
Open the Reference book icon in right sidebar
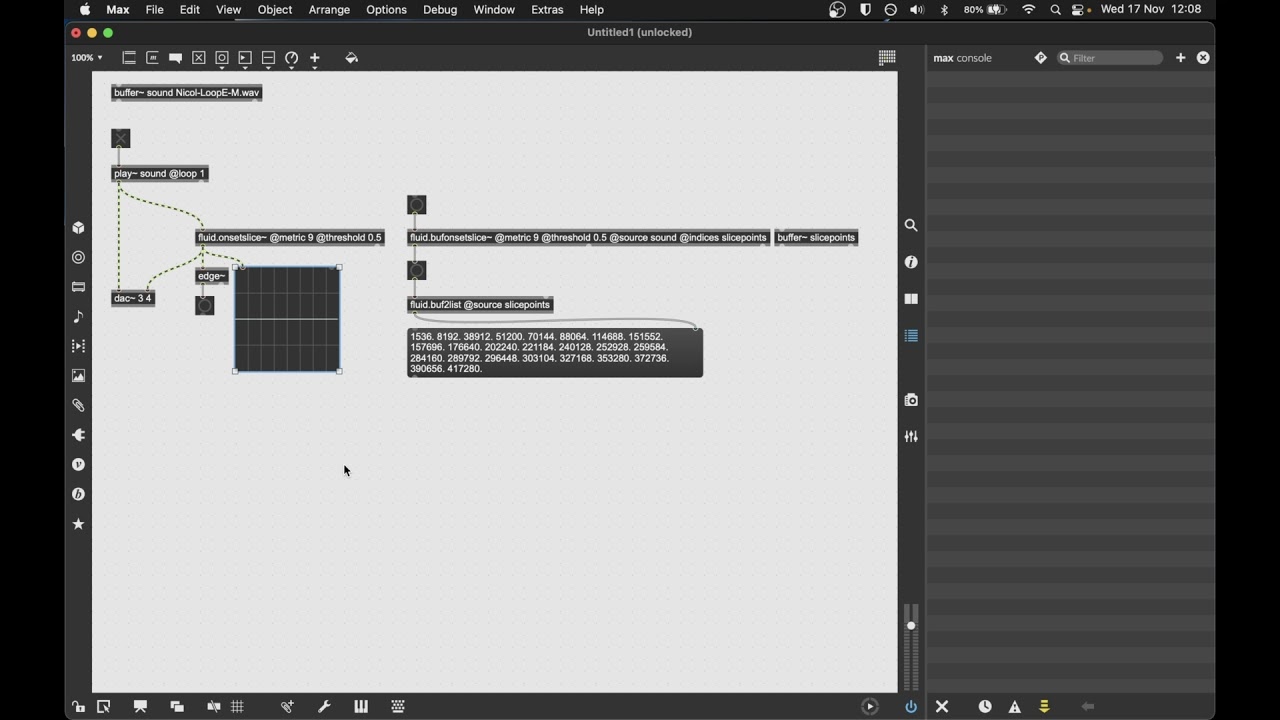[x=911, y=299]
